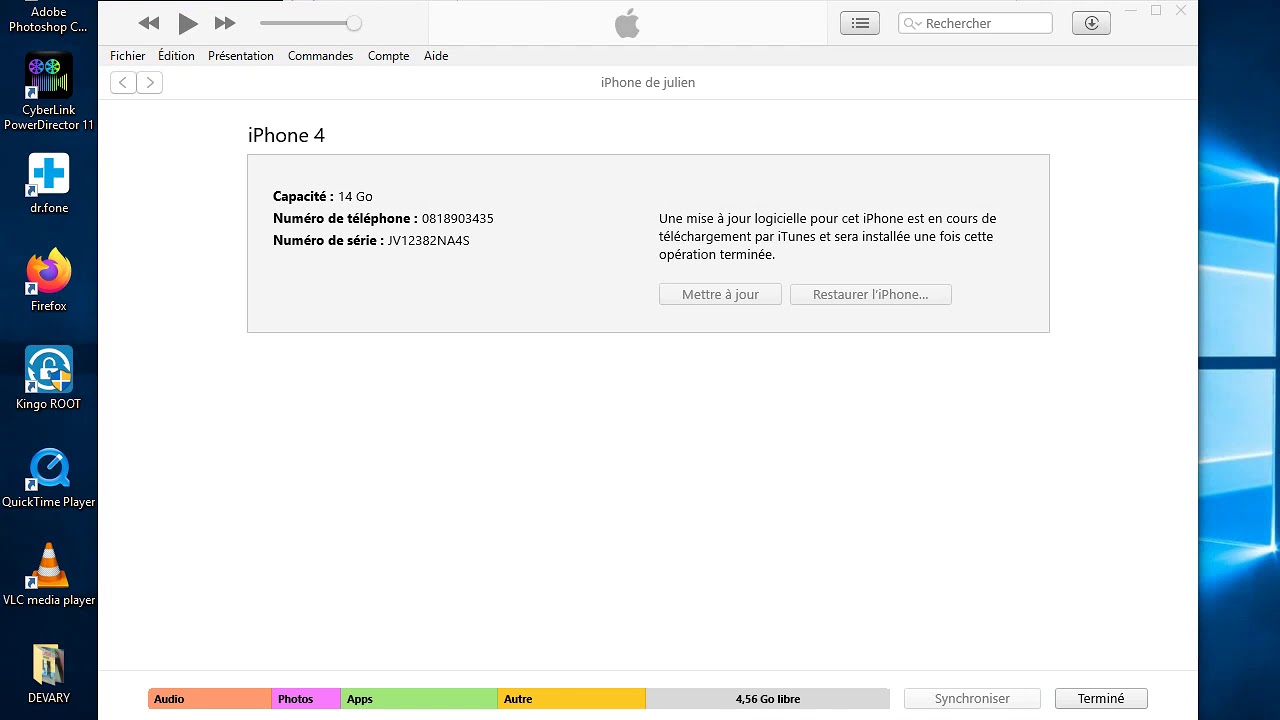
Task: Click the Autre segment of storage bar
Action: tap(572, 699)
